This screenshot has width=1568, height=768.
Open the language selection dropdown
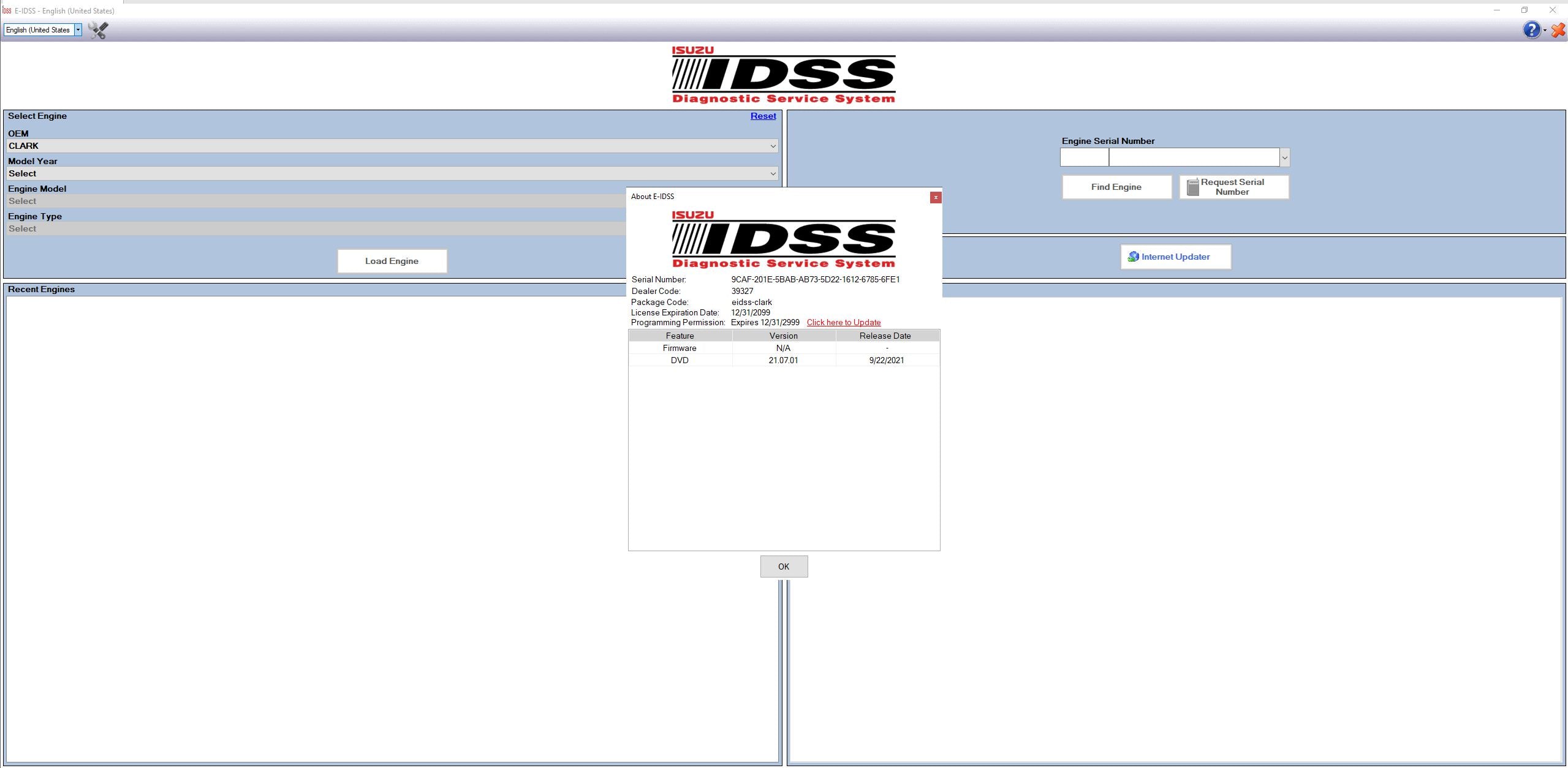click(x=78, y=29)
